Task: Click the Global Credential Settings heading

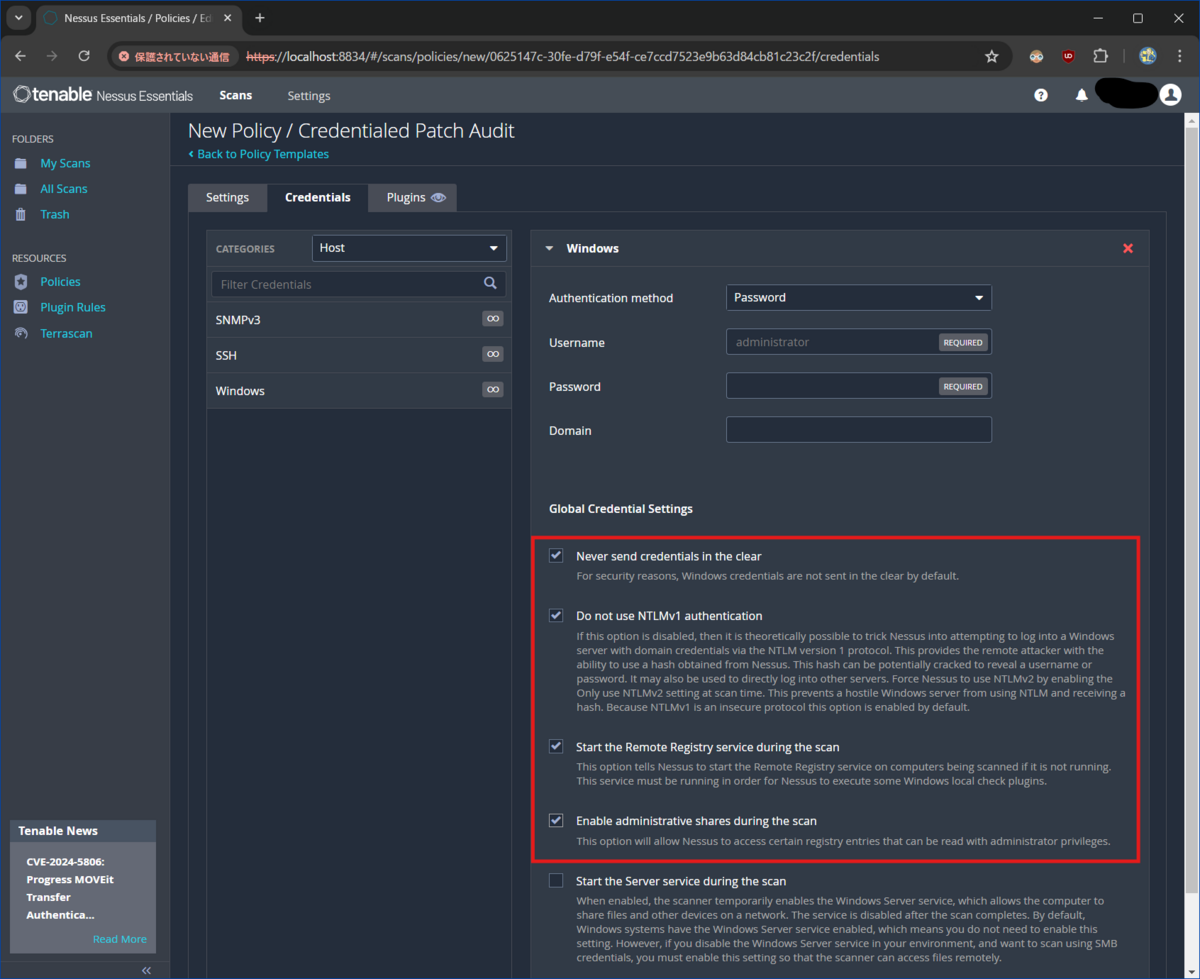Action: pos(621,509)
